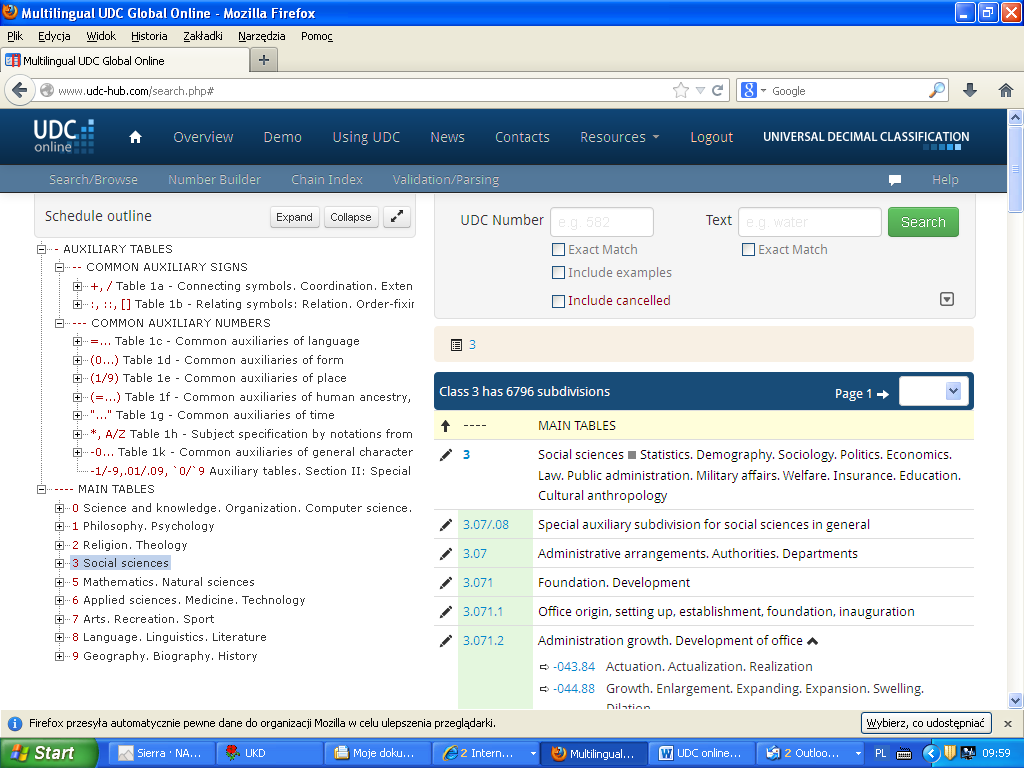
Task: Click the up arrow next to MAIN TABLES
Action: [x=445, y=426]
